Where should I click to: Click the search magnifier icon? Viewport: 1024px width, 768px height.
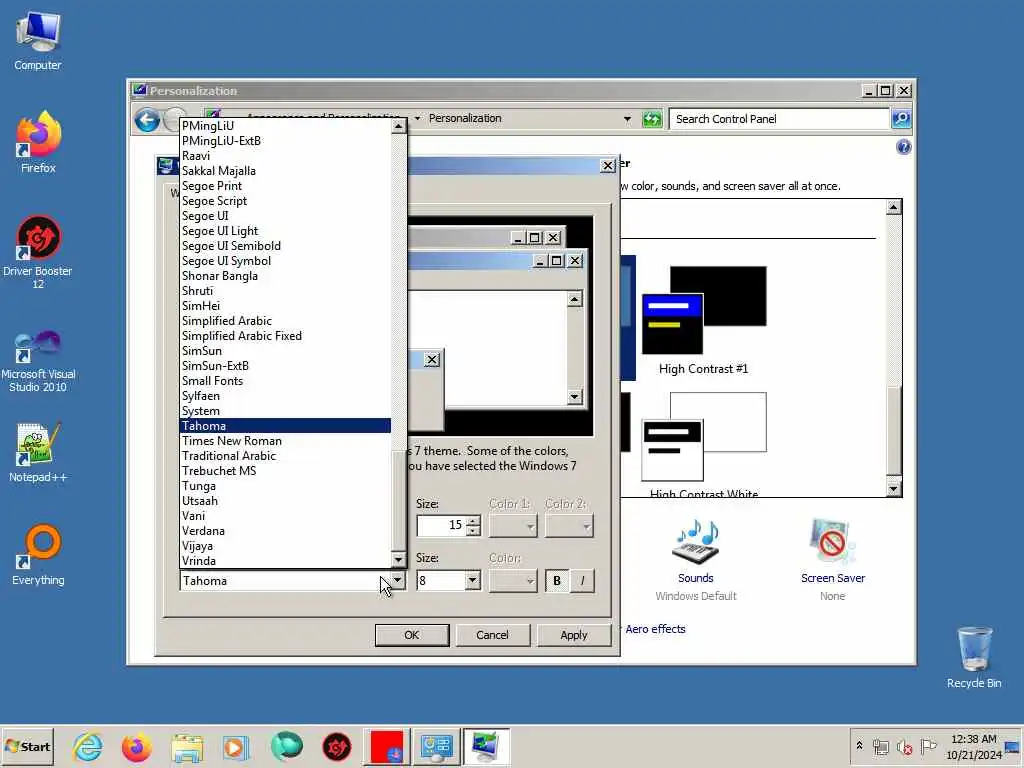point(901,119)
